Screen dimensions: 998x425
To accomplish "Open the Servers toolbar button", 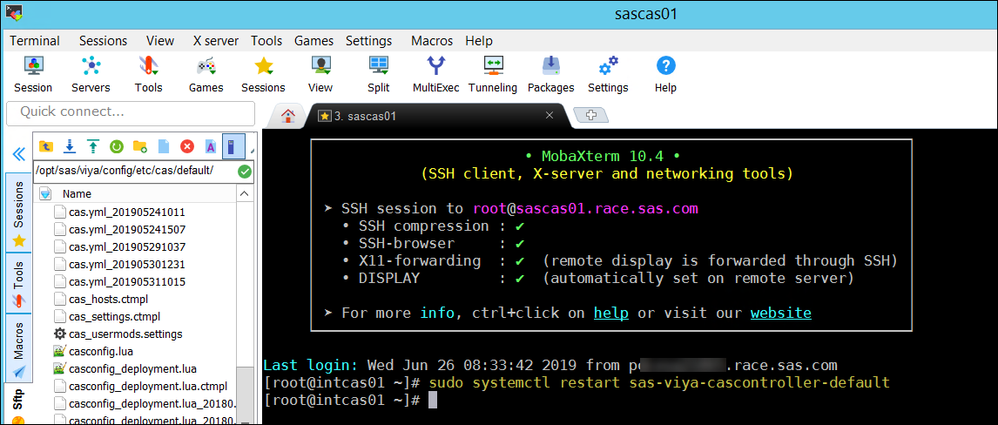I will (x=90, y=74).
